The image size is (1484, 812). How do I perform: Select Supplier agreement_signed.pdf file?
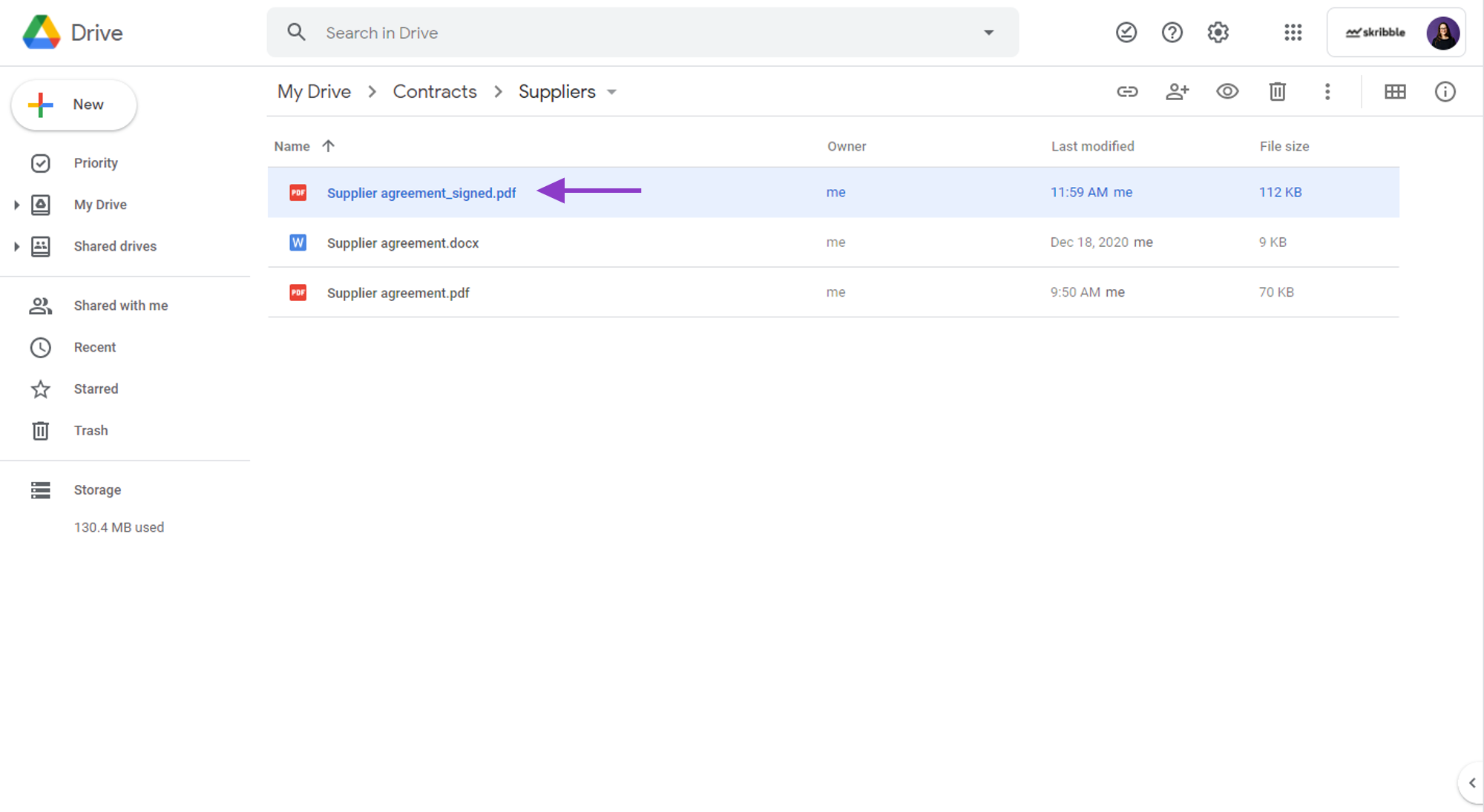(421, 192)
